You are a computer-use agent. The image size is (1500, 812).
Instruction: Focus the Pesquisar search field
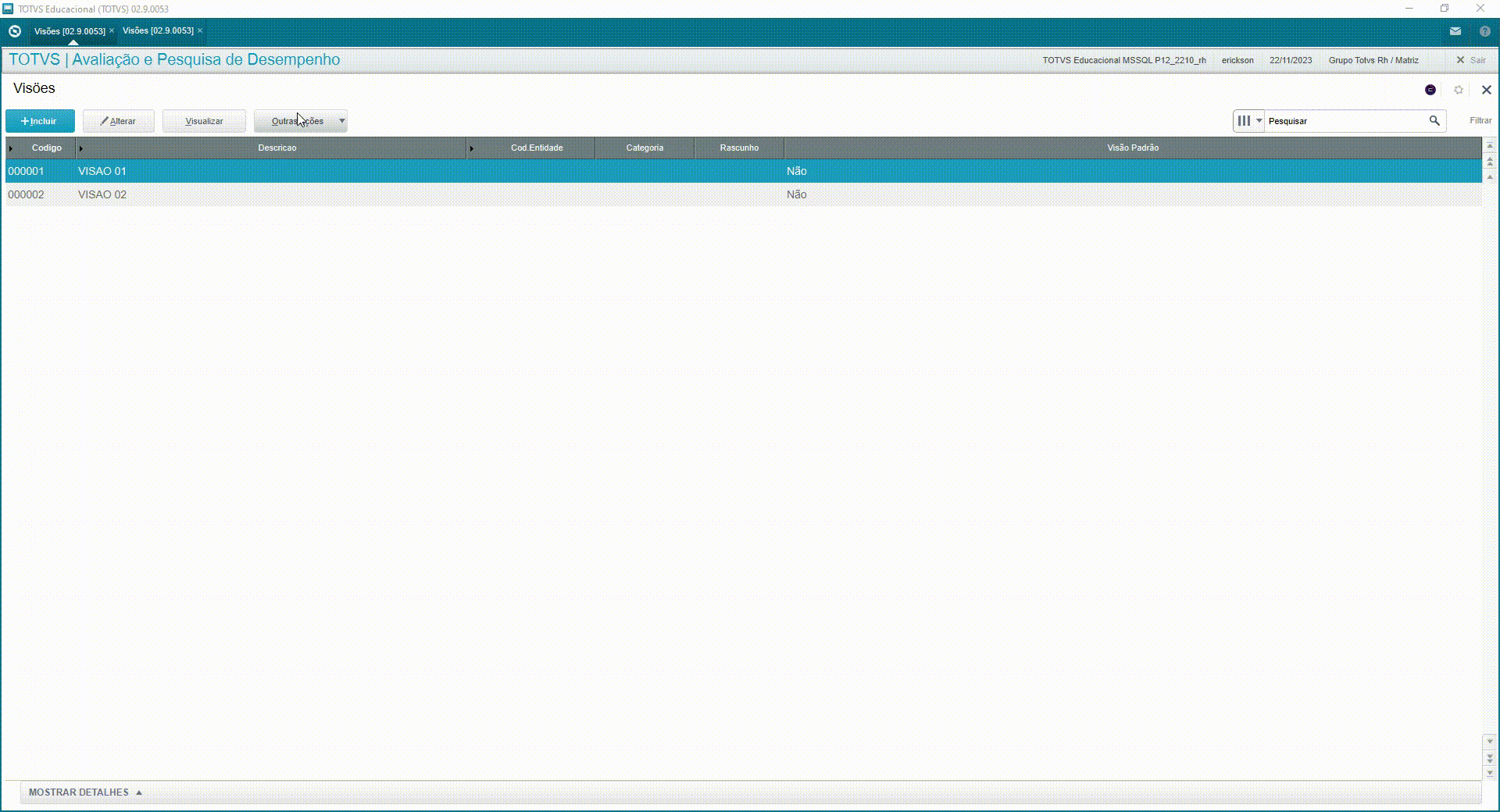[x=1345, y=121]
